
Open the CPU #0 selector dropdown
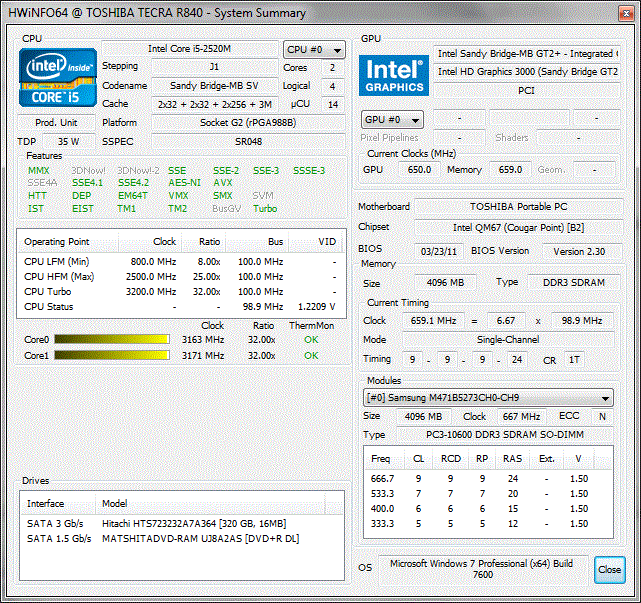click(314, 49)
